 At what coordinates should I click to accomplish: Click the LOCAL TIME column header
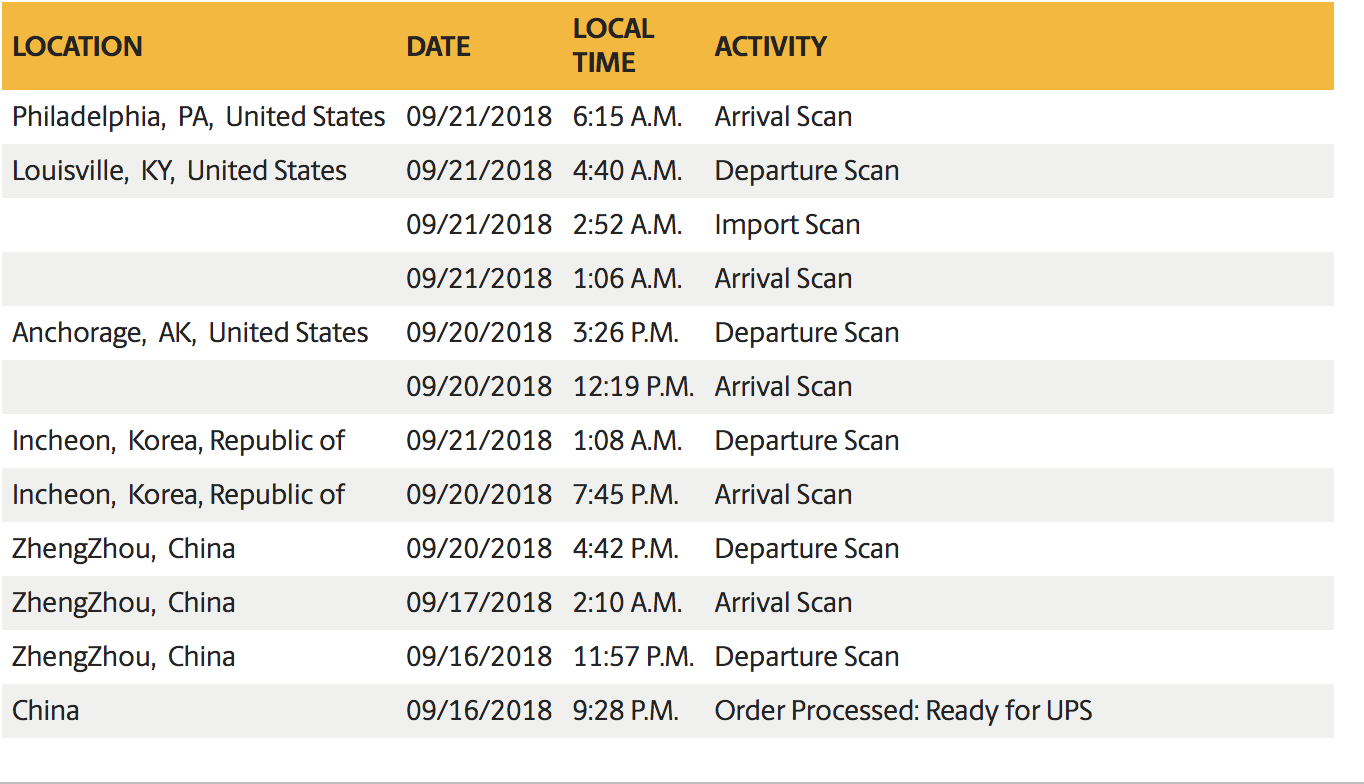click(x=613, y=45)
